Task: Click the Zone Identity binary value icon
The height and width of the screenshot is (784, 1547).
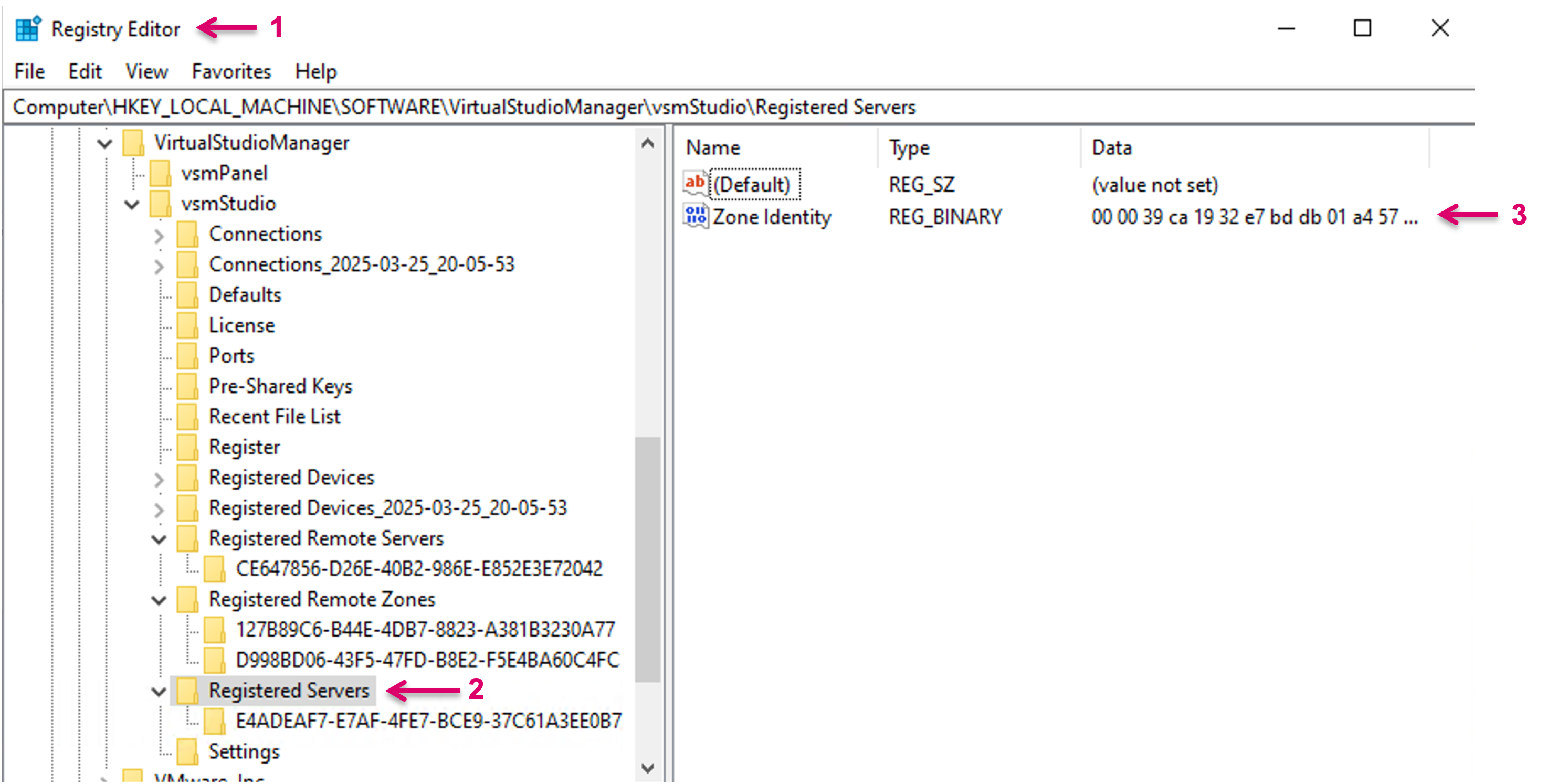Action: [x=696, y=216]
